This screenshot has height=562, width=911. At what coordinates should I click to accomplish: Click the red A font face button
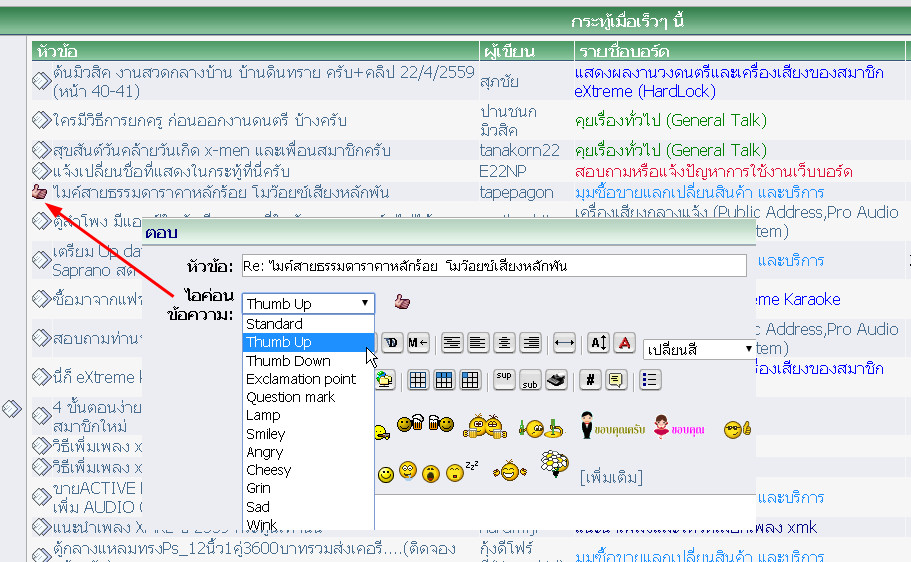click(625, 343)
